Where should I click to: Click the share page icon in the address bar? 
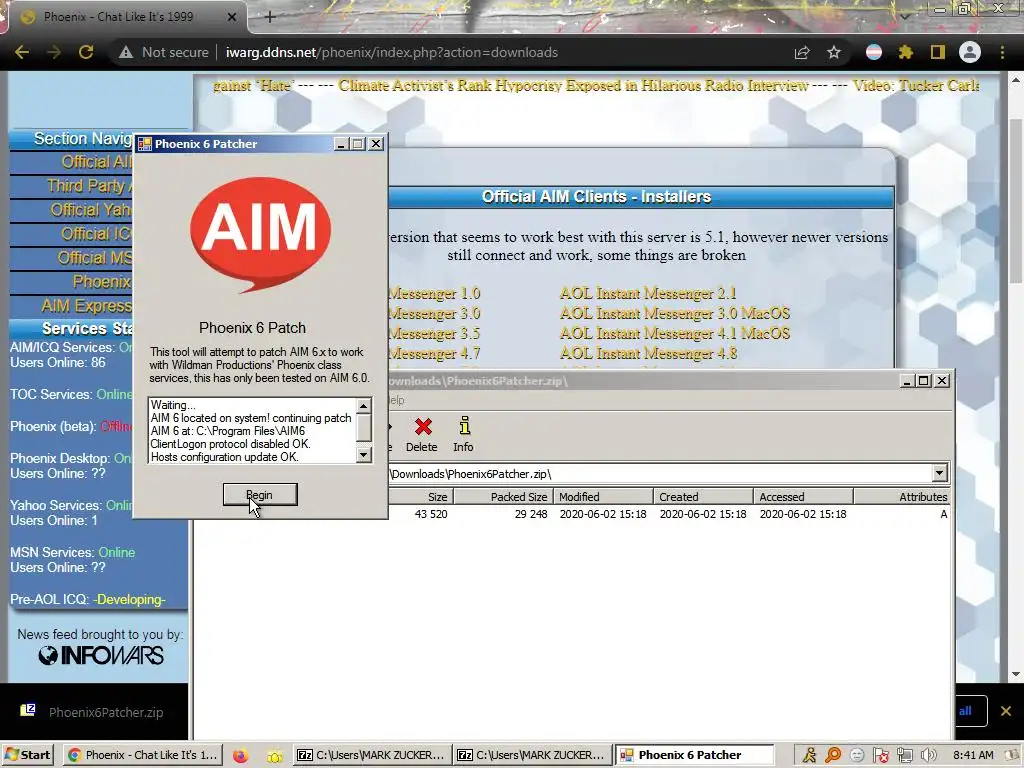[802, 52]
